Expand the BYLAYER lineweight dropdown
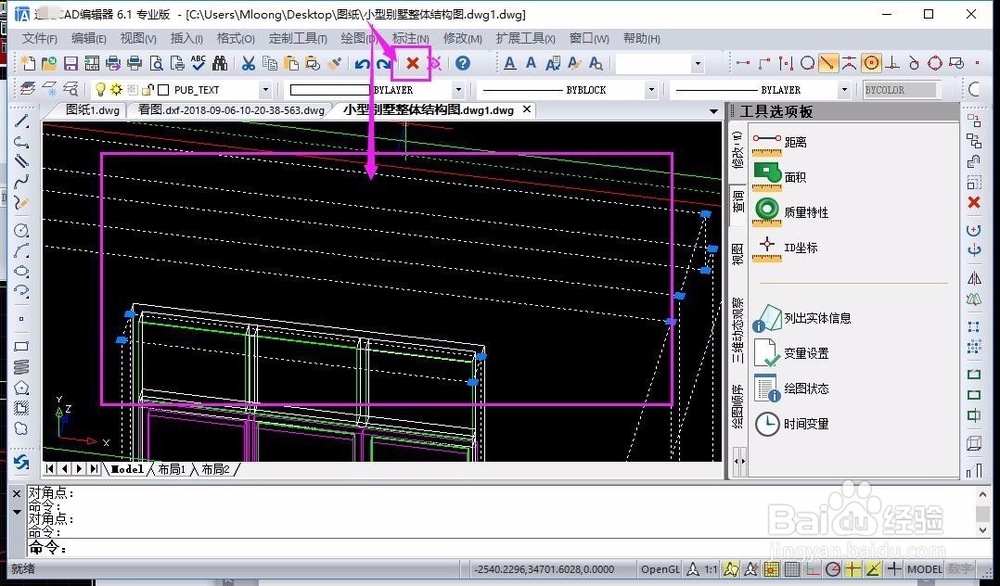Screen dimensions: 1000x586 tap(844, 90)
